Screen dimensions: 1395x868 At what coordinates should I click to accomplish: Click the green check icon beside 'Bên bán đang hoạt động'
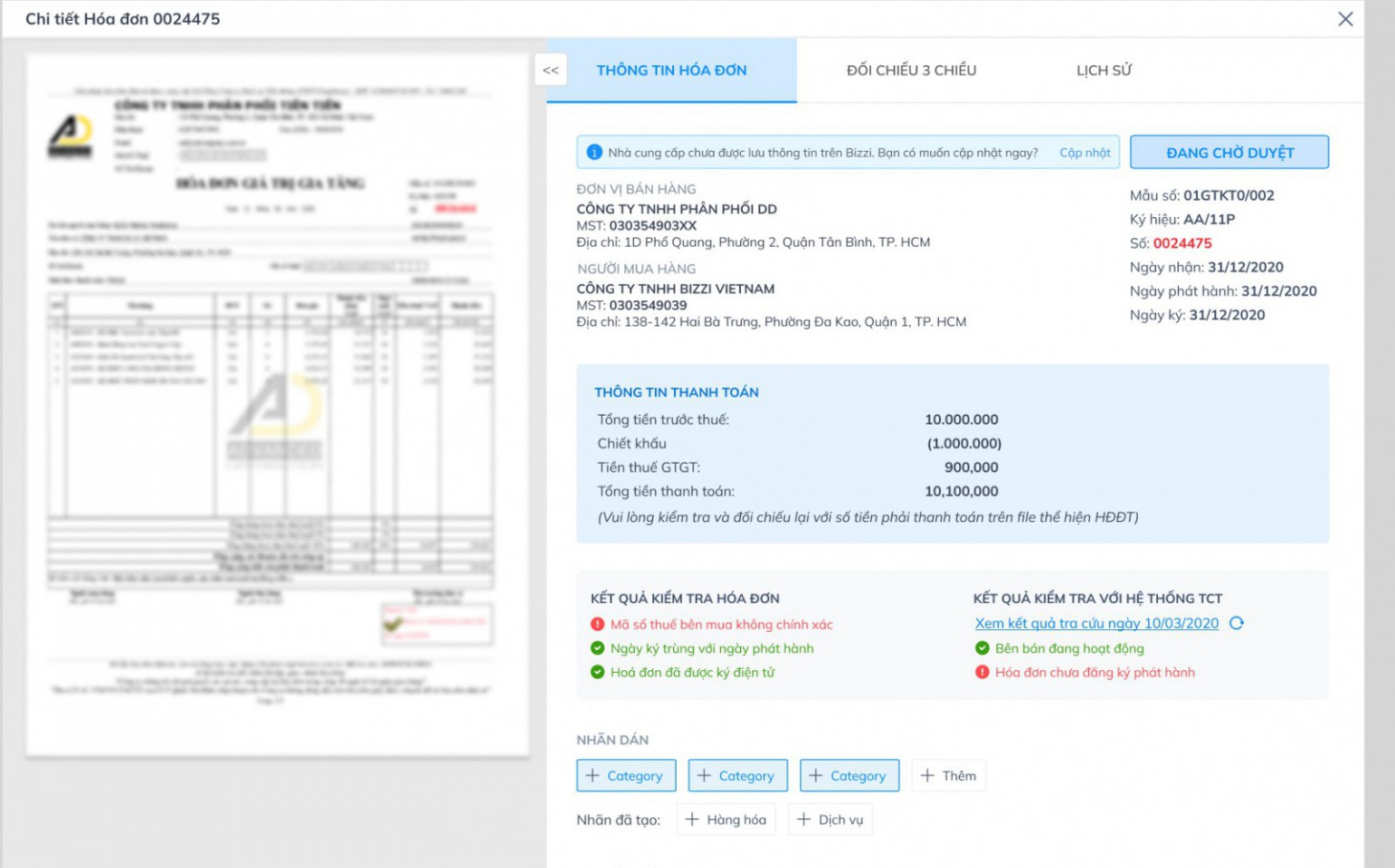(x=982, y=648)
